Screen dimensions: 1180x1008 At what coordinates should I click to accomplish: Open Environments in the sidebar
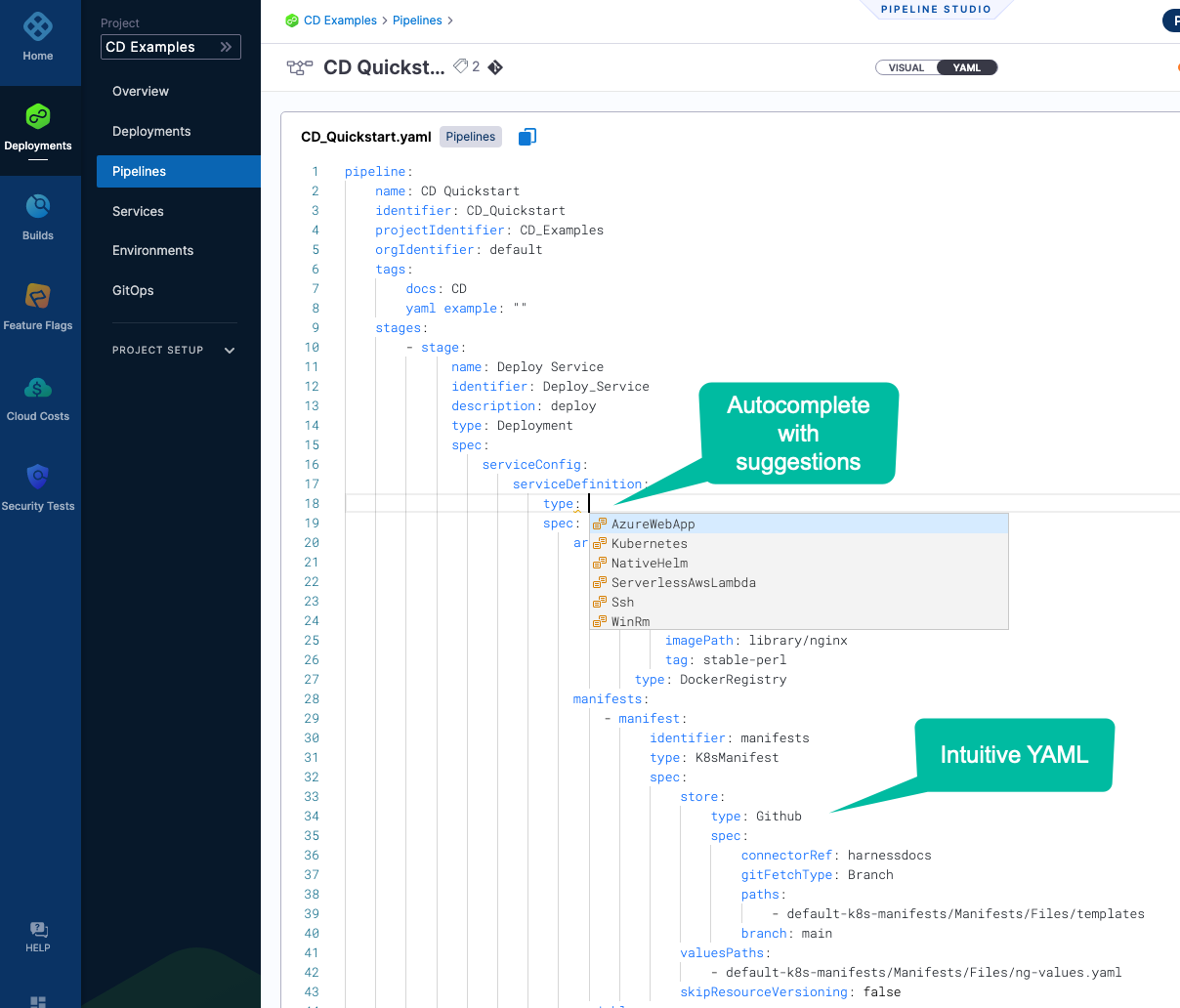(x=152, y=250)
